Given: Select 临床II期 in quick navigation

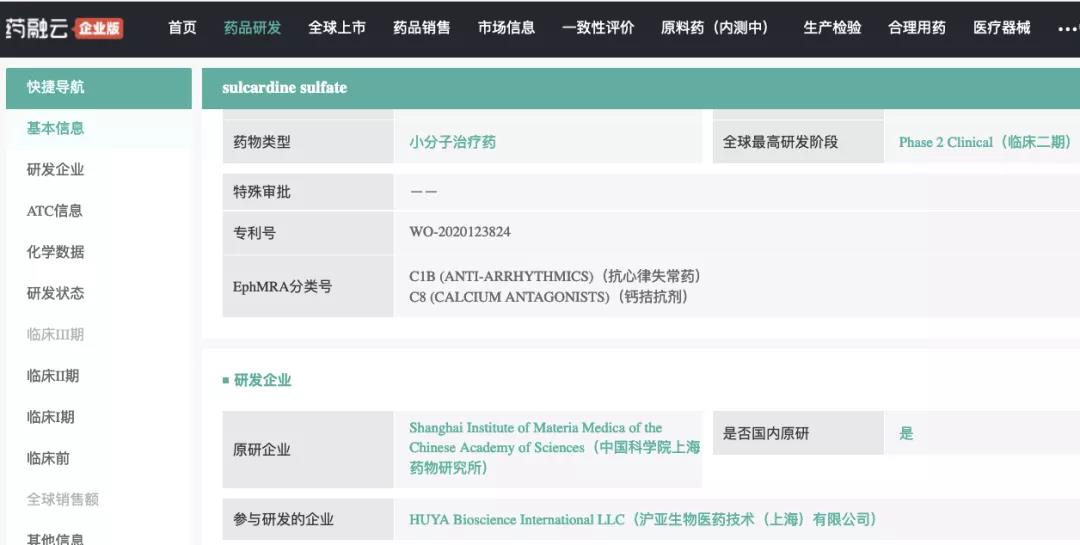Looking at the screenshot, I should 52,376.
